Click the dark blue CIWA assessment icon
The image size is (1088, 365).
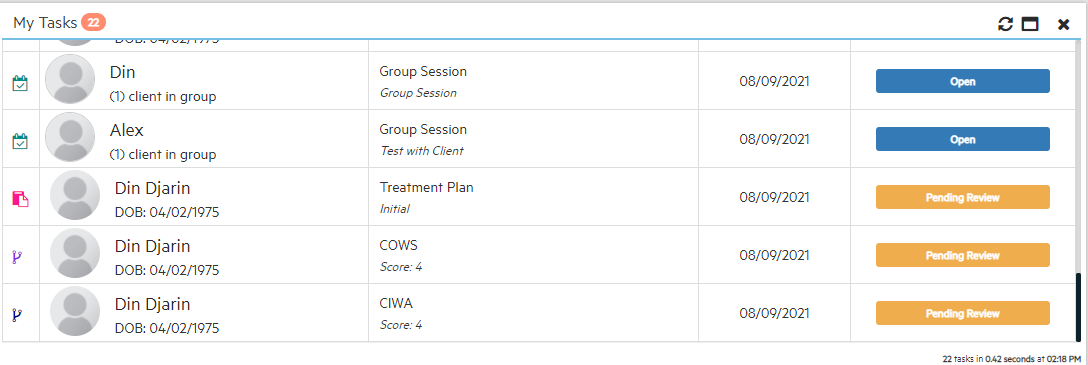pos(17,315)
